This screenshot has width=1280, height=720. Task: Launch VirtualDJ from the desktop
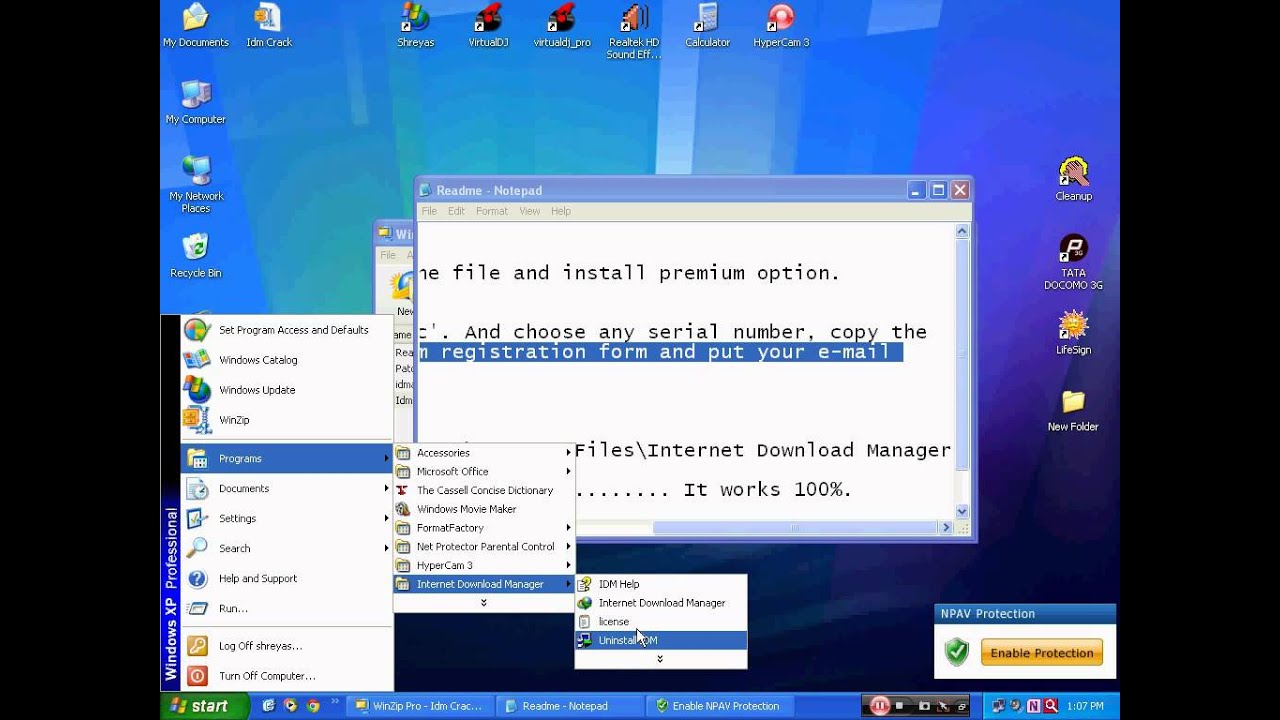click(x=488, y=26)
